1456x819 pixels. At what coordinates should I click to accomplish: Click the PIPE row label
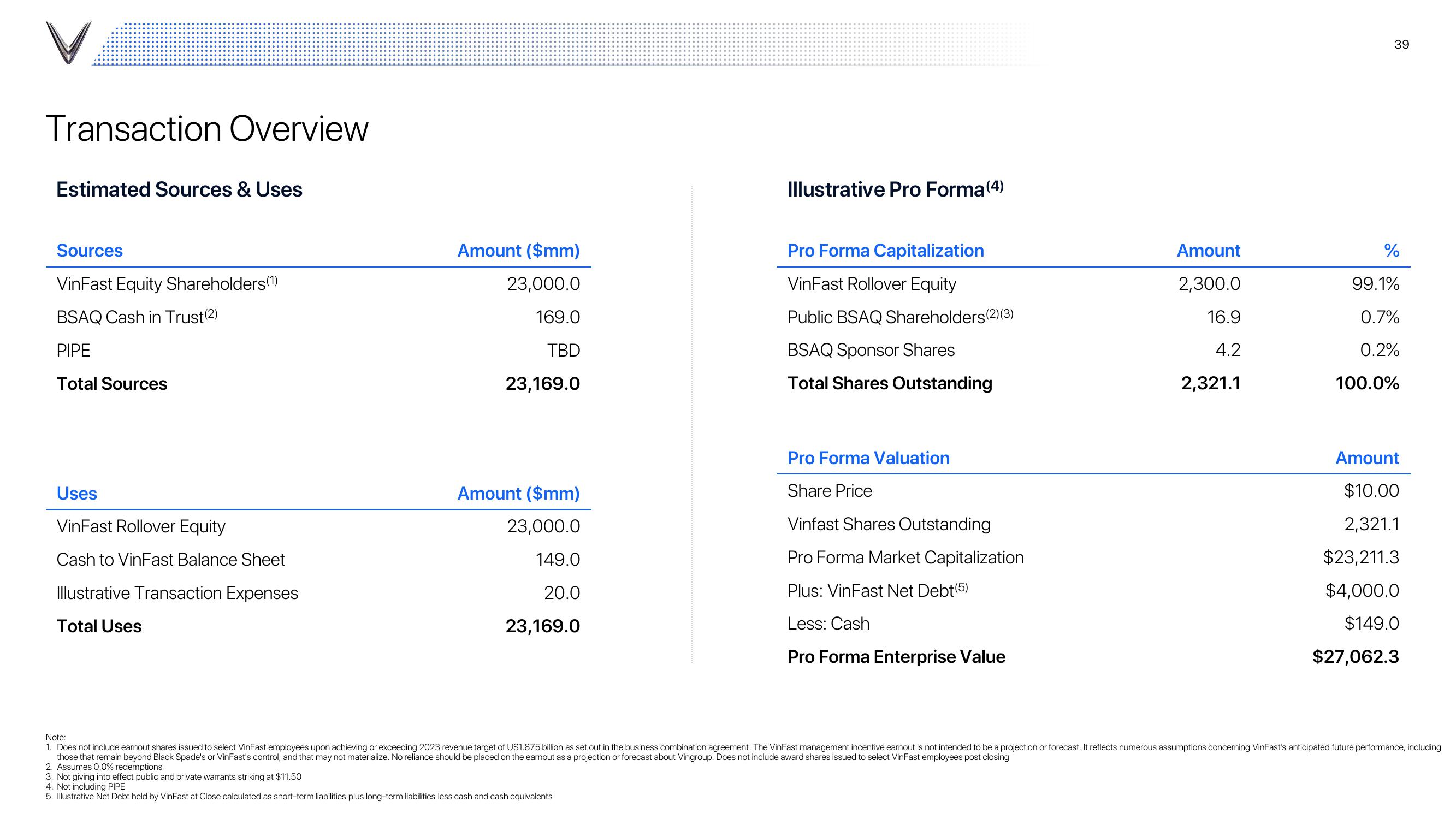pos(73,351)
